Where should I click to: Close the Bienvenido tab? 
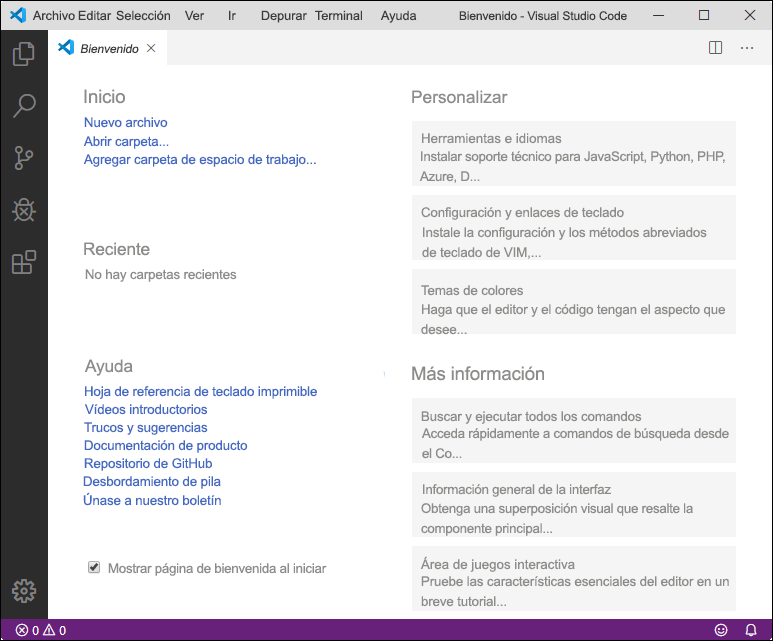(151, 48)
